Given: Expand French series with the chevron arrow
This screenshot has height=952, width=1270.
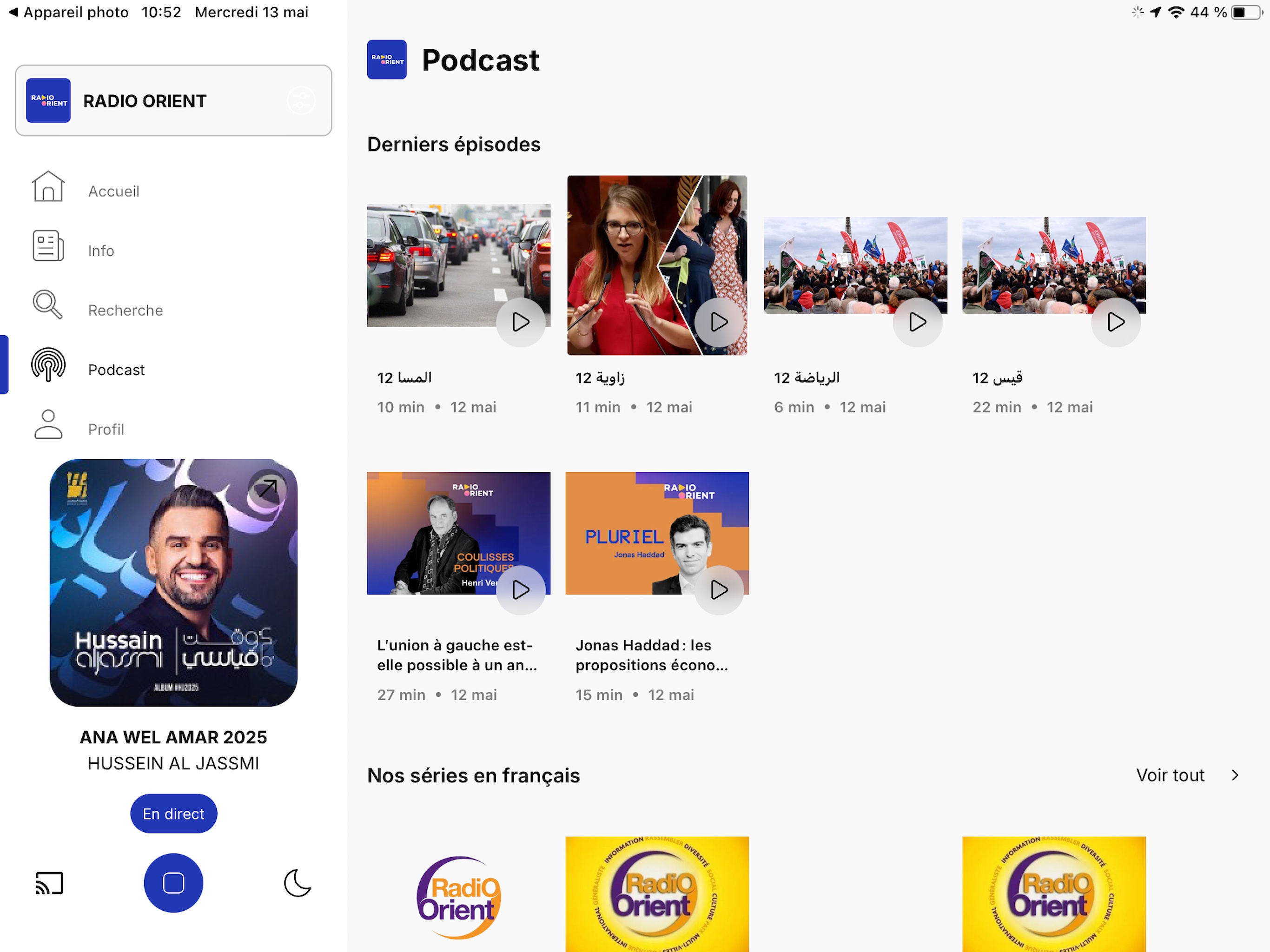Looking at the screenshot, I should [x=1236, y=776].
